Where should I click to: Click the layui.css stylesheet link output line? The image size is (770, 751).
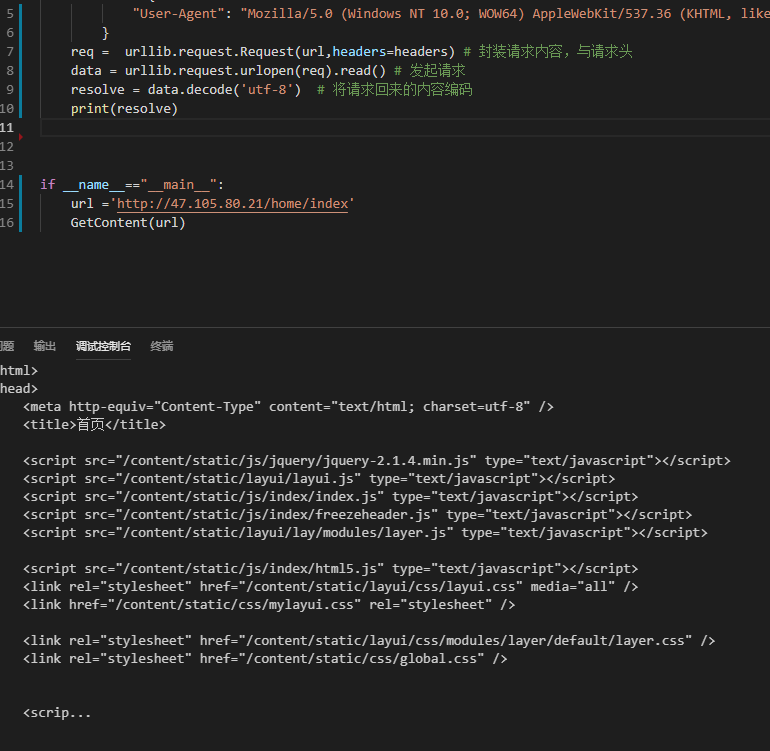330,586
